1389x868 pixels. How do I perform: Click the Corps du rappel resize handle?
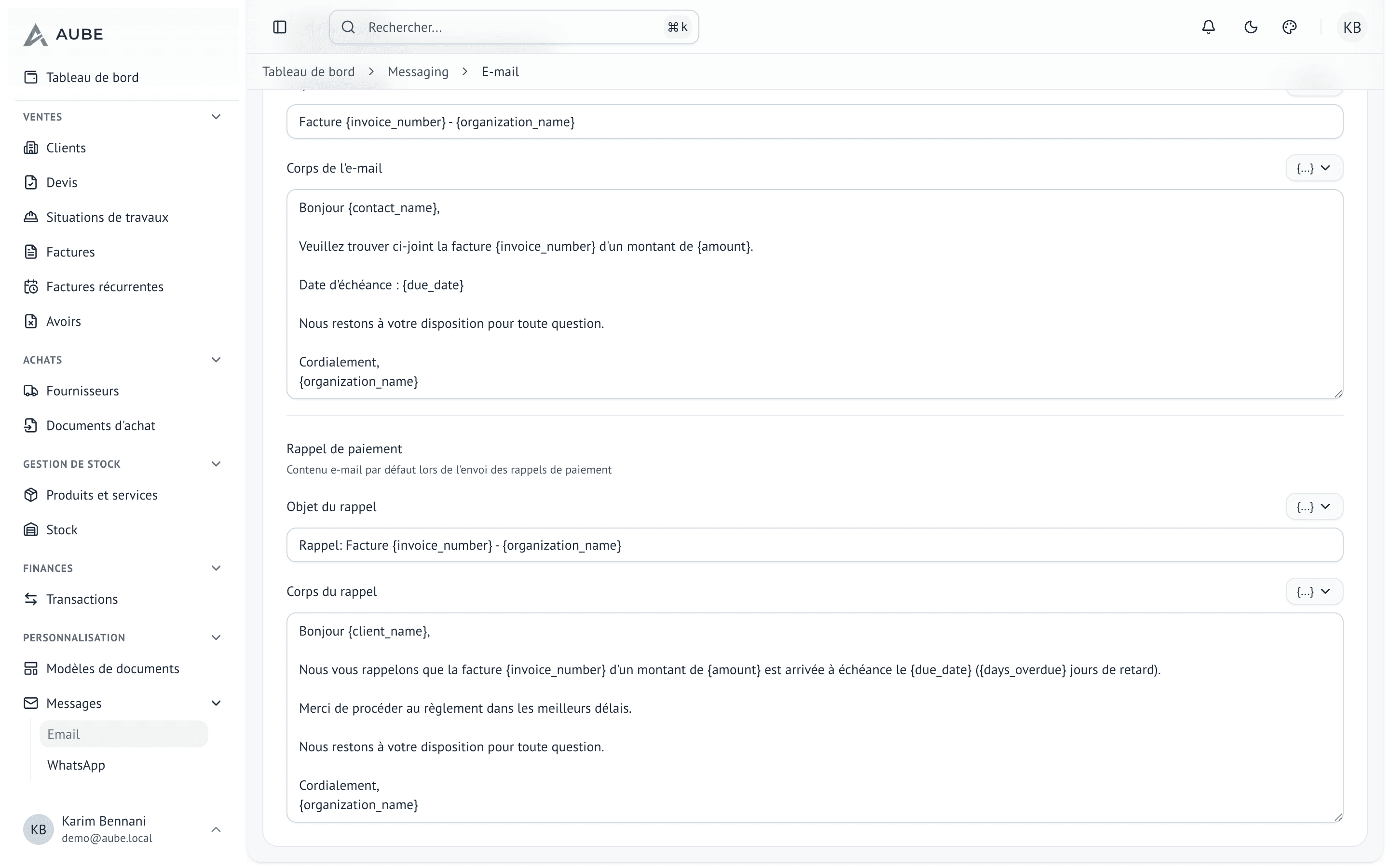1338,817
